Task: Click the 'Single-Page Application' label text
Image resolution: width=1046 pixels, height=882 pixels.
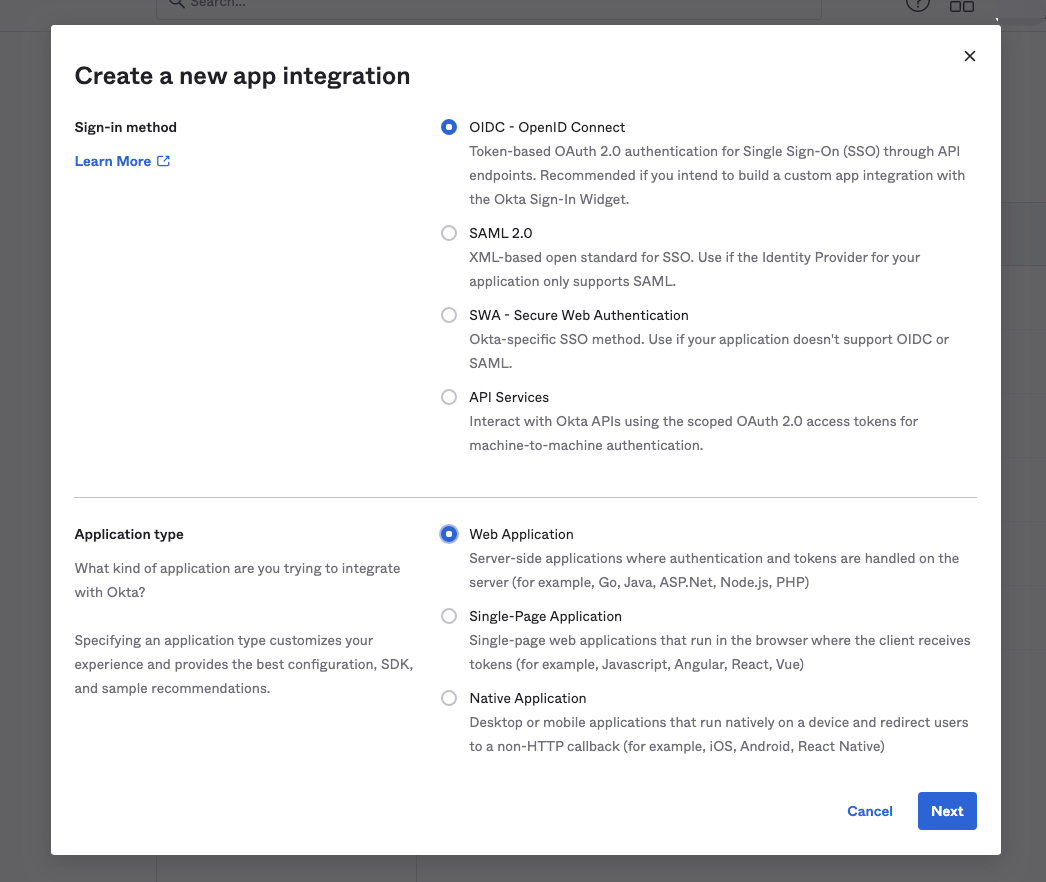Action: 545,616
